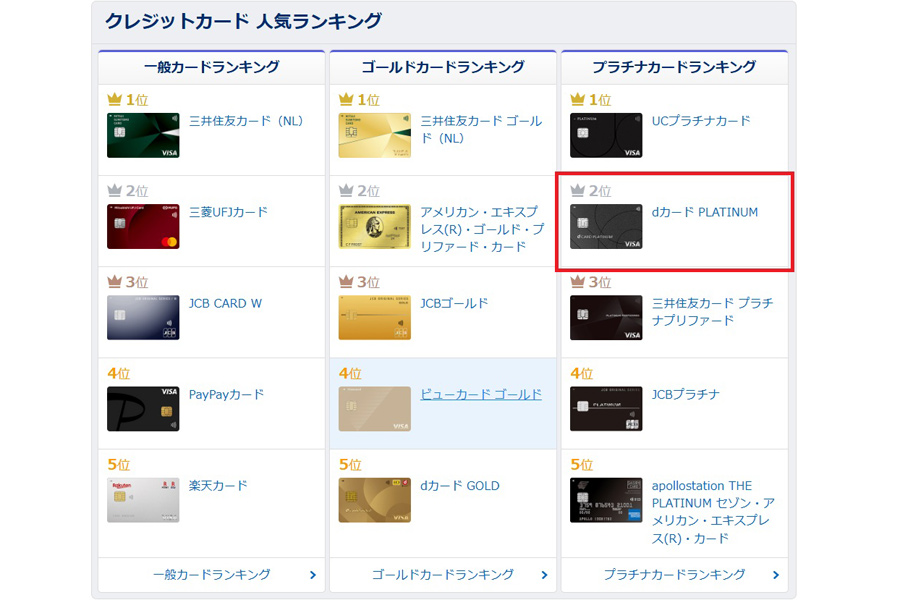Image resolution: width=900 pixels, height=600 pixels.
Task: Select the ゴールドカードランキング column header
Action: point(443,67)
